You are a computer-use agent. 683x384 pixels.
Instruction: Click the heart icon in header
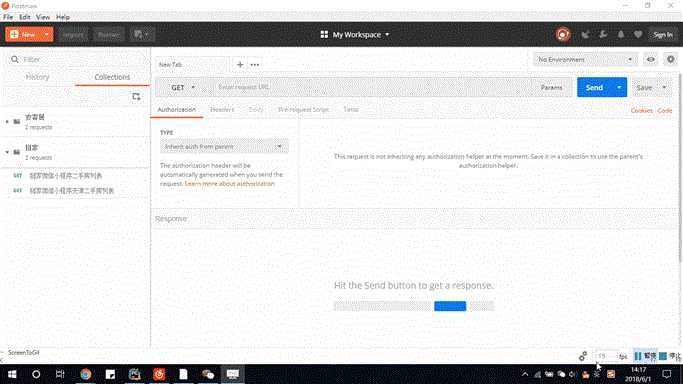[638, 34]
